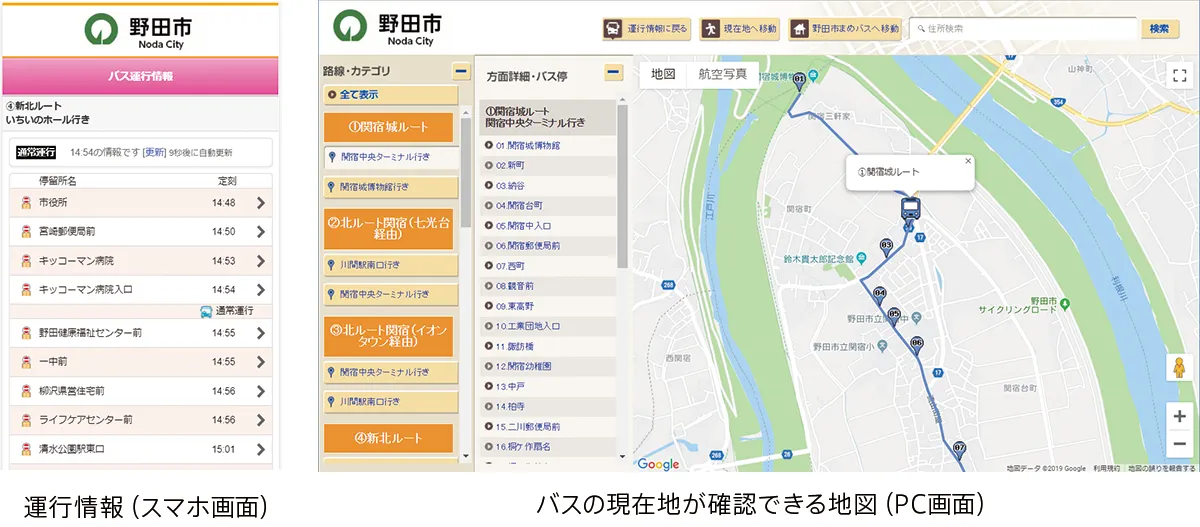Select stop 05.関宿中入口

(548, 226)
